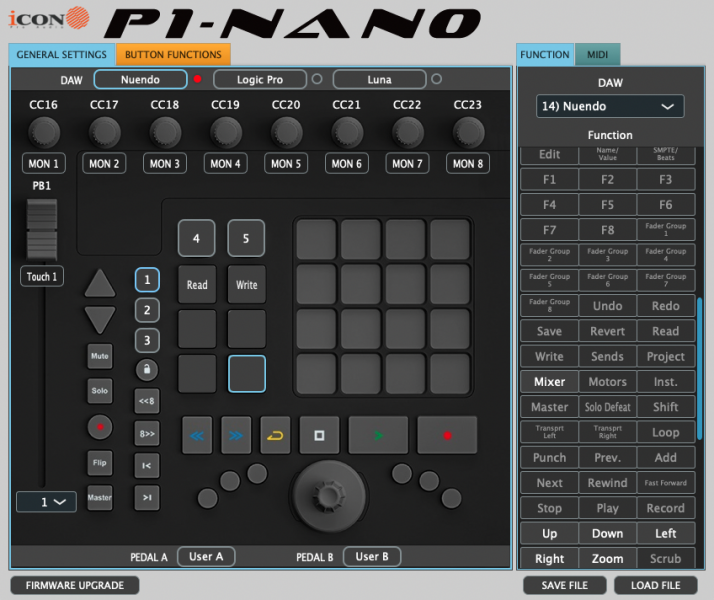Click the layer 4 button
Screen dimensions: 714x600
point(196,238)
